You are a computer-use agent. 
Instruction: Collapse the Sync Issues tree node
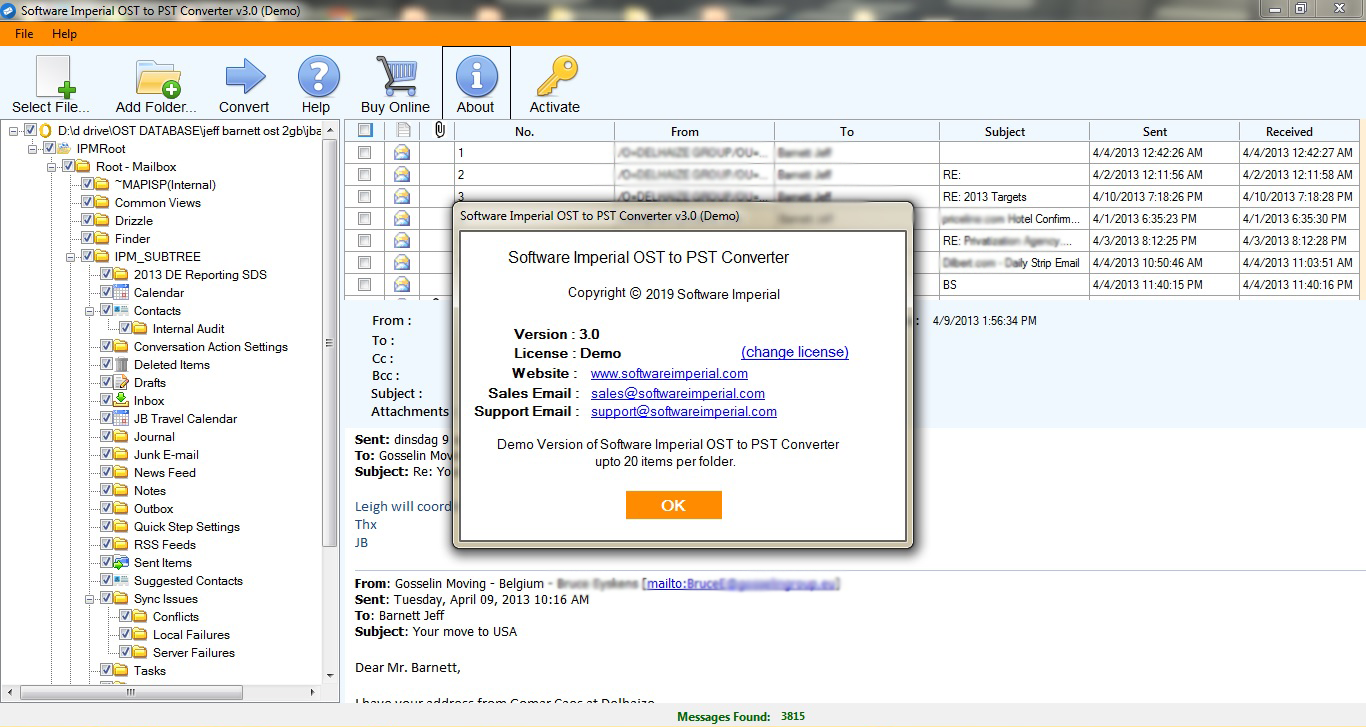[91, 599]
